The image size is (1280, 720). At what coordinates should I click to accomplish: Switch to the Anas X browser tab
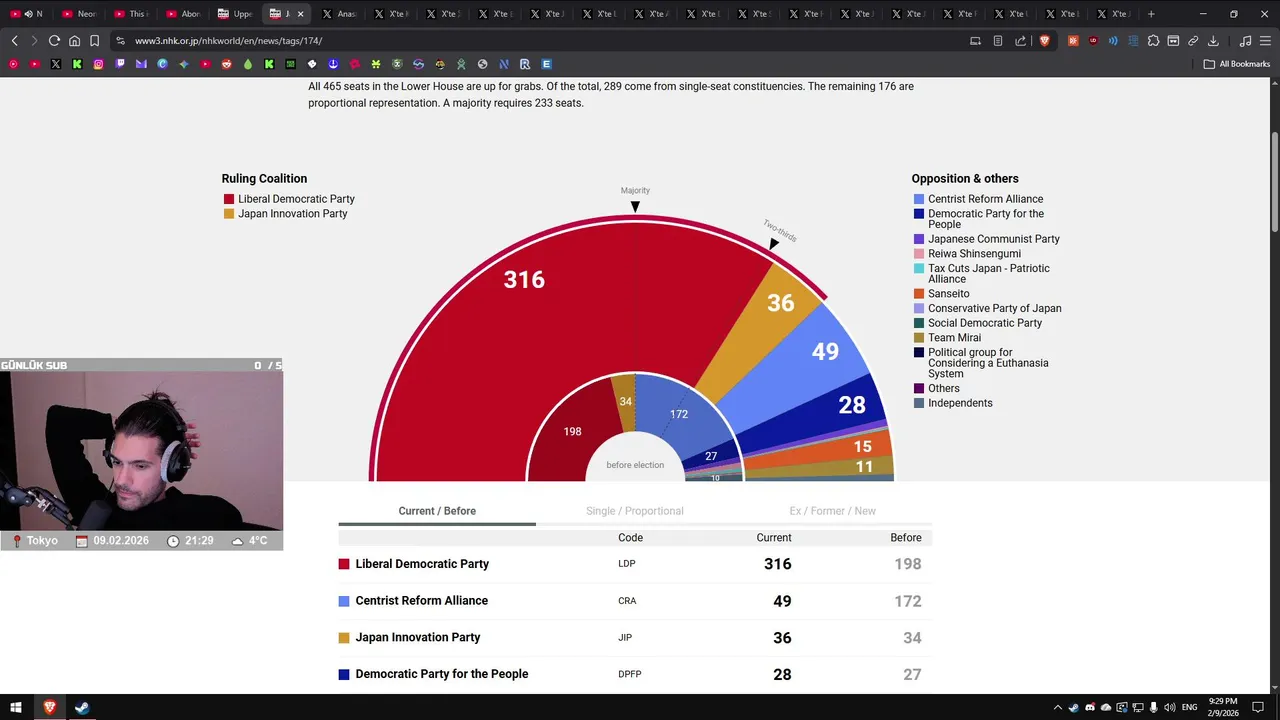point(339,14)
